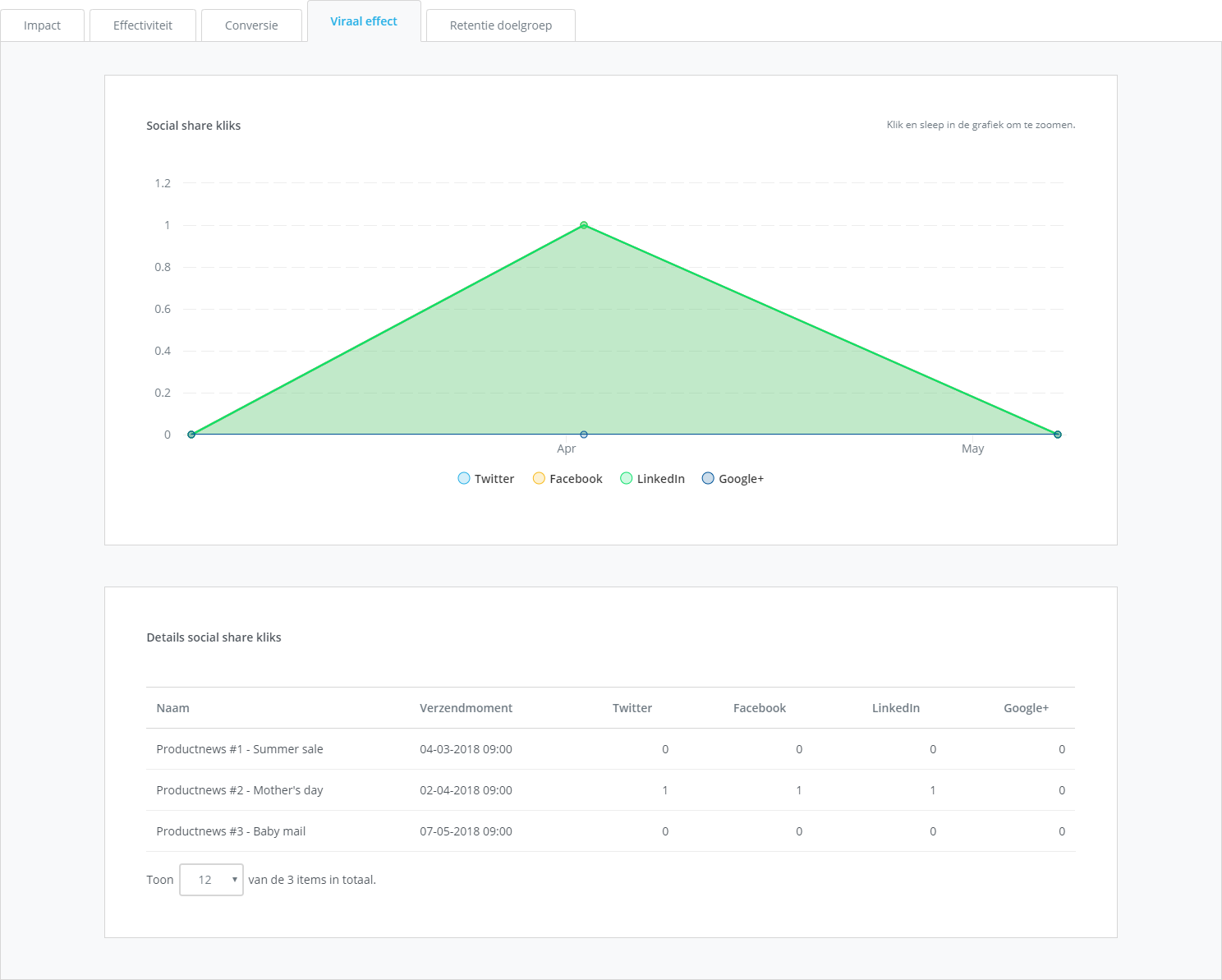This screenshot has width=1222, height=980.
Task: Sort table by Naam column header
Action: (172, 708)
